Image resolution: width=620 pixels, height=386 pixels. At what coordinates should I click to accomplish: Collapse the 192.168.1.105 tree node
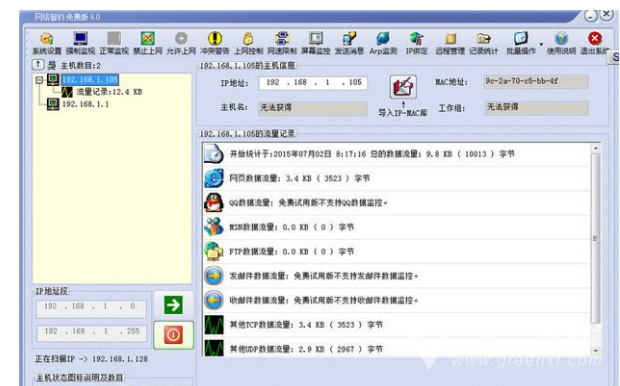pyautogui.click(x=39, y=80)
